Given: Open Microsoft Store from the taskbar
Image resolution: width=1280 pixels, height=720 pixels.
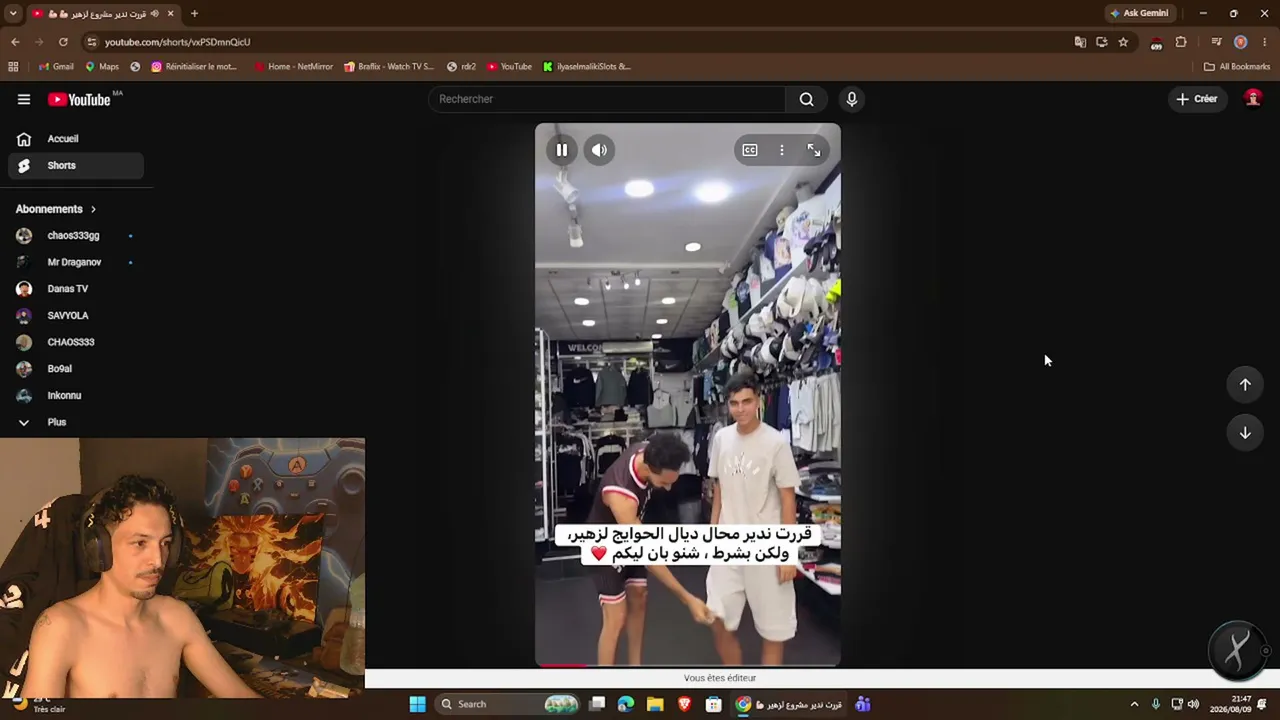Looking at the screenshot, I should coord(713,704).
